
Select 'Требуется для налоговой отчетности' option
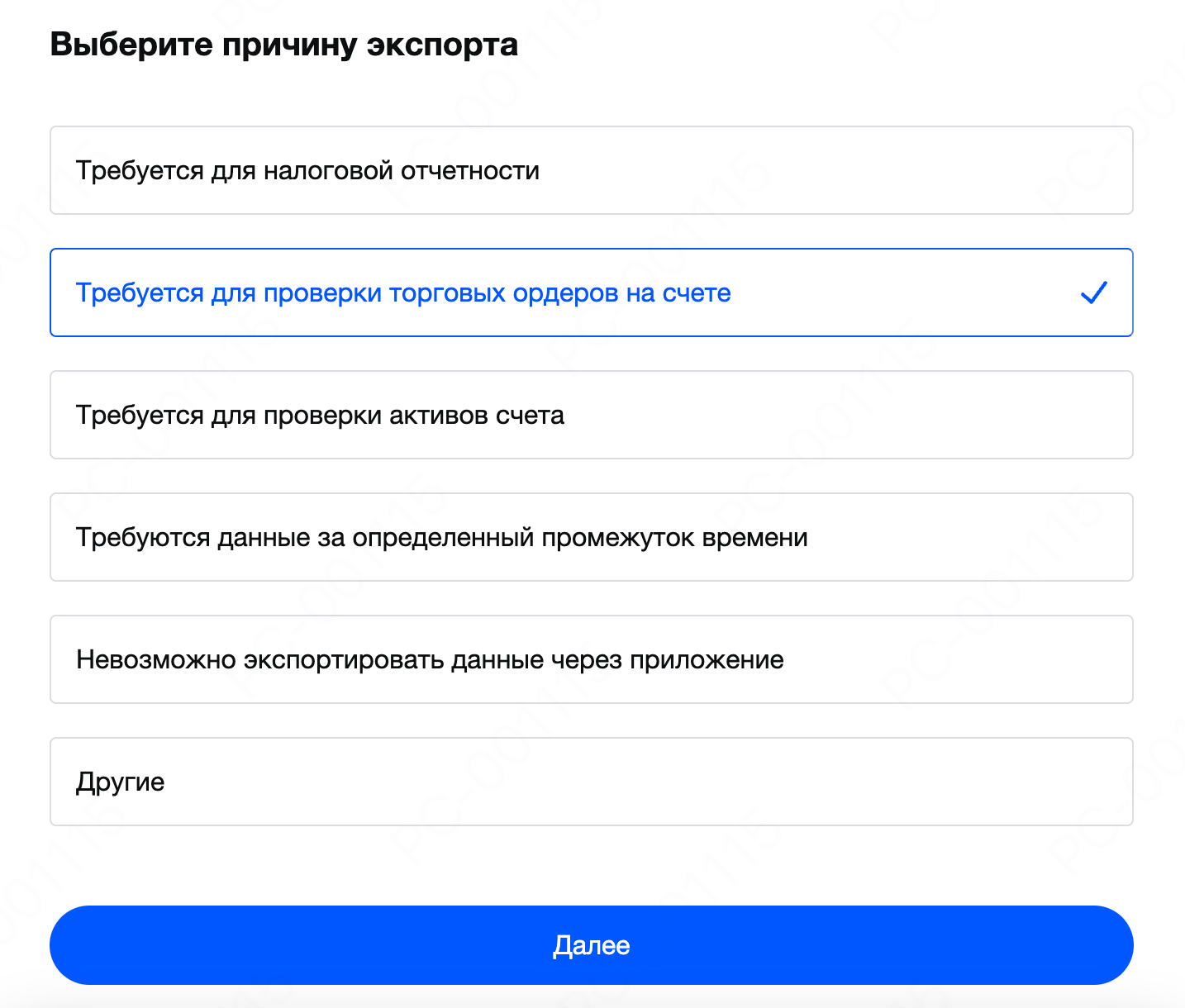(592, 170)
